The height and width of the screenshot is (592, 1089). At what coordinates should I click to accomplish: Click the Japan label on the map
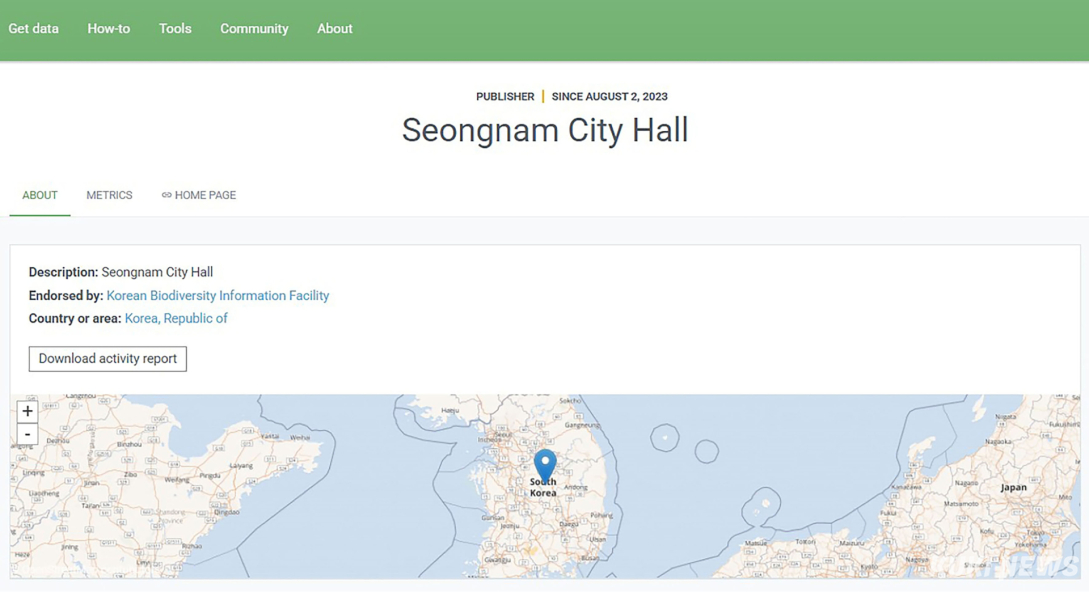[1013, 487]
